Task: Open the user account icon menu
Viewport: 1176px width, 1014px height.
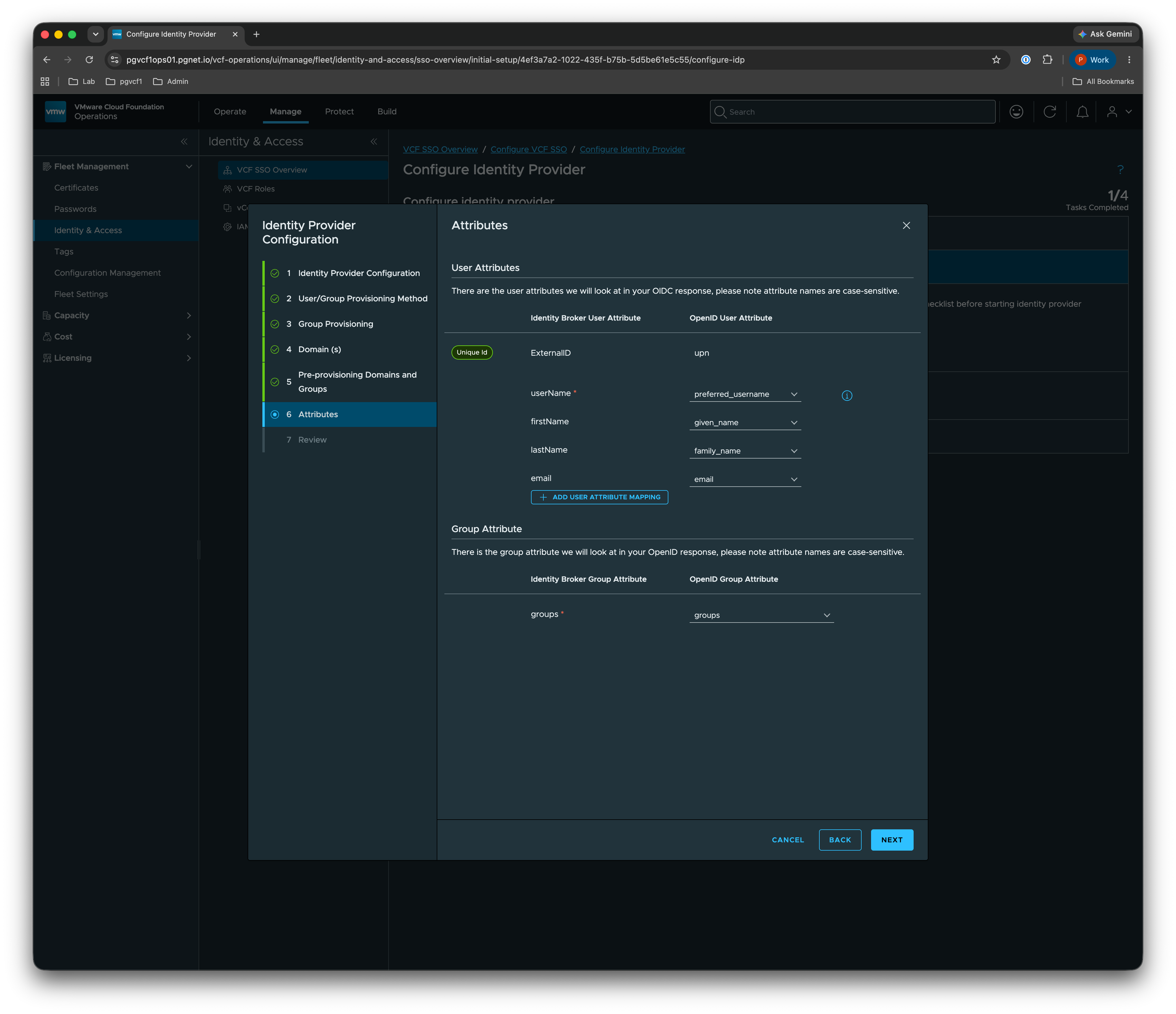Action: (x=1118, y=112)
